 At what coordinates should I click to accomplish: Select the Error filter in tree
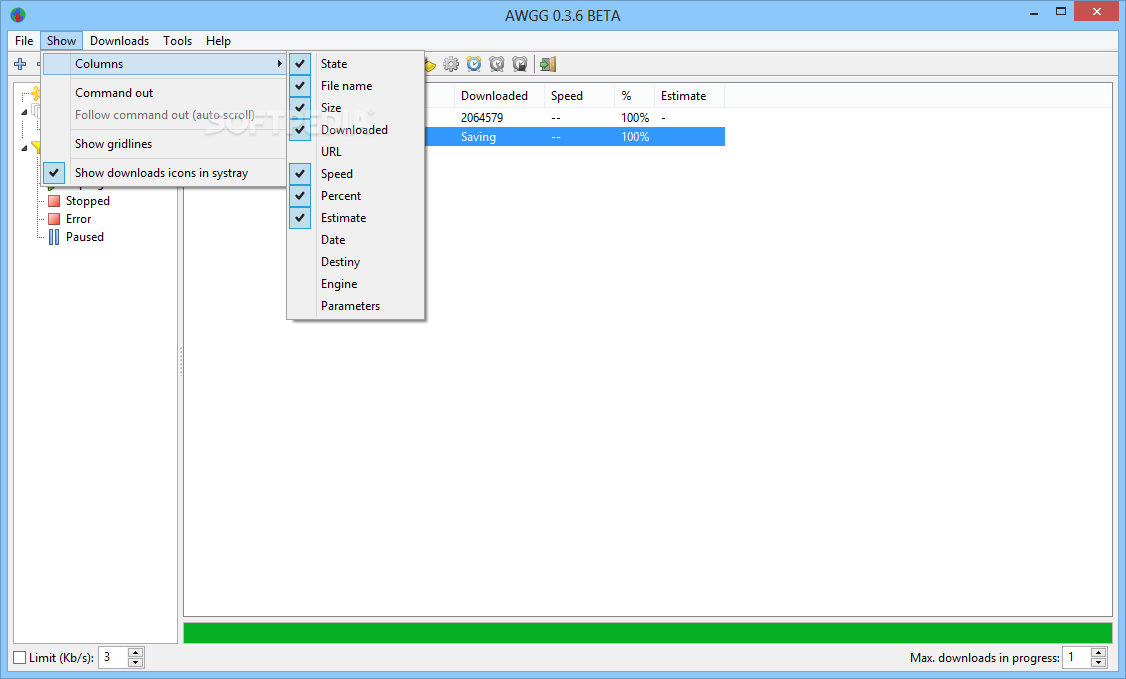(x=78, y=219)
